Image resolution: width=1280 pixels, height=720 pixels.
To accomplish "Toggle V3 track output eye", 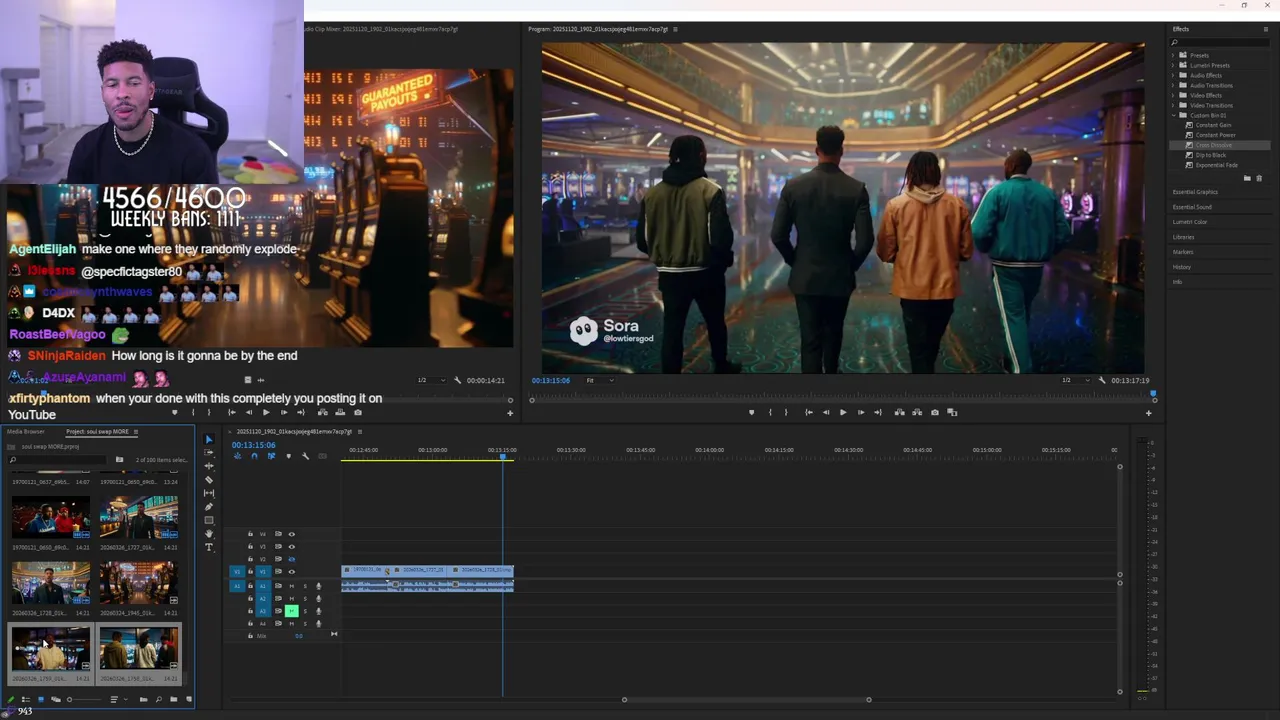I will pos(292,547).
